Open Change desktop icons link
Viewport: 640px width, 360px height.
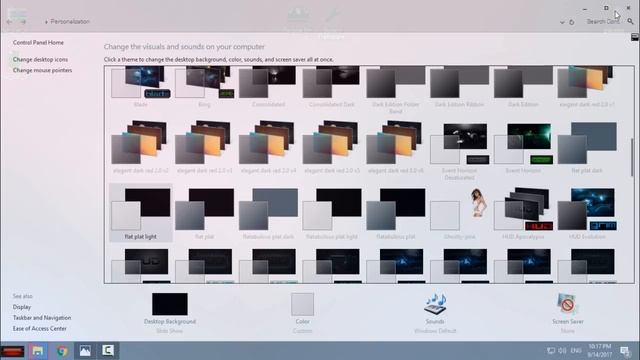point(40,60)
